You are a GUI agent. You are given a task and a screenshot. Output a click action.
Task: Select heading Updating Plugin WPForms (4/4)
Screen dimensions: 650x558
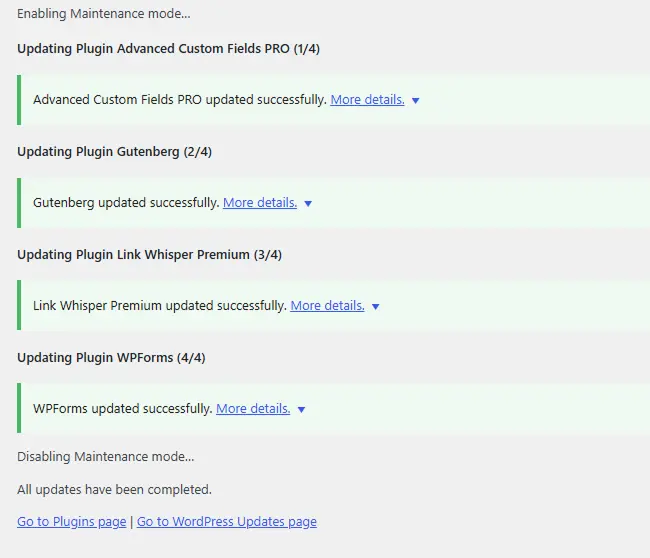tap(111, 357)
